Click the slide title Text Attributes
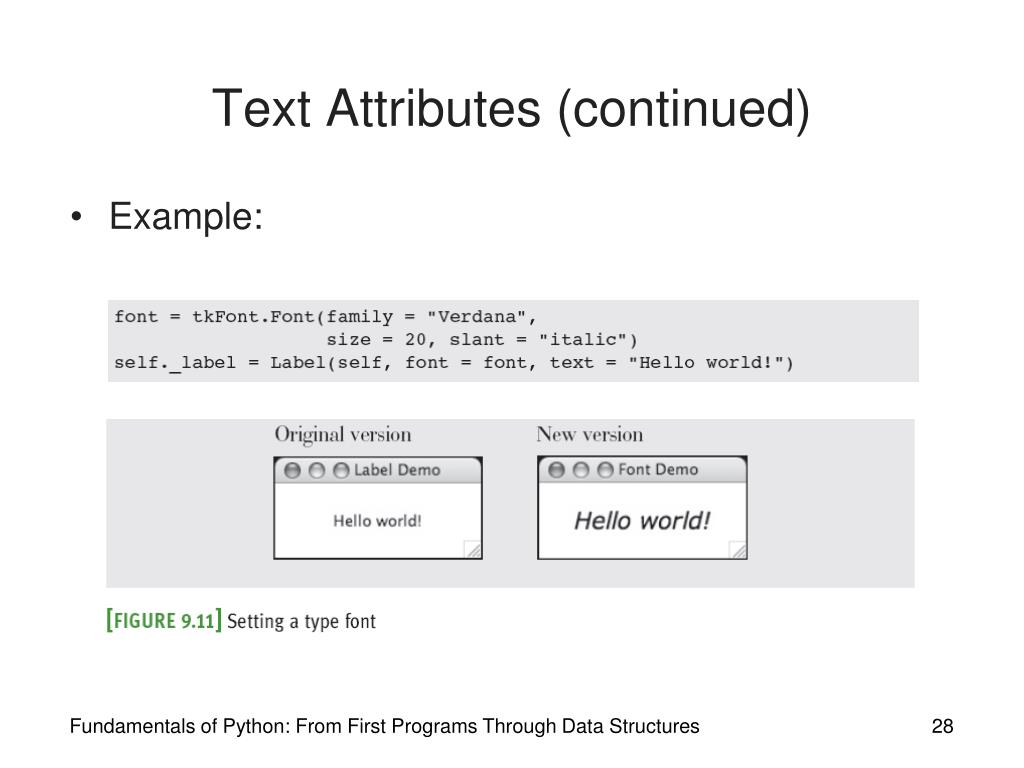This screenshot has height=768, width=1024. tap(511, 108)
